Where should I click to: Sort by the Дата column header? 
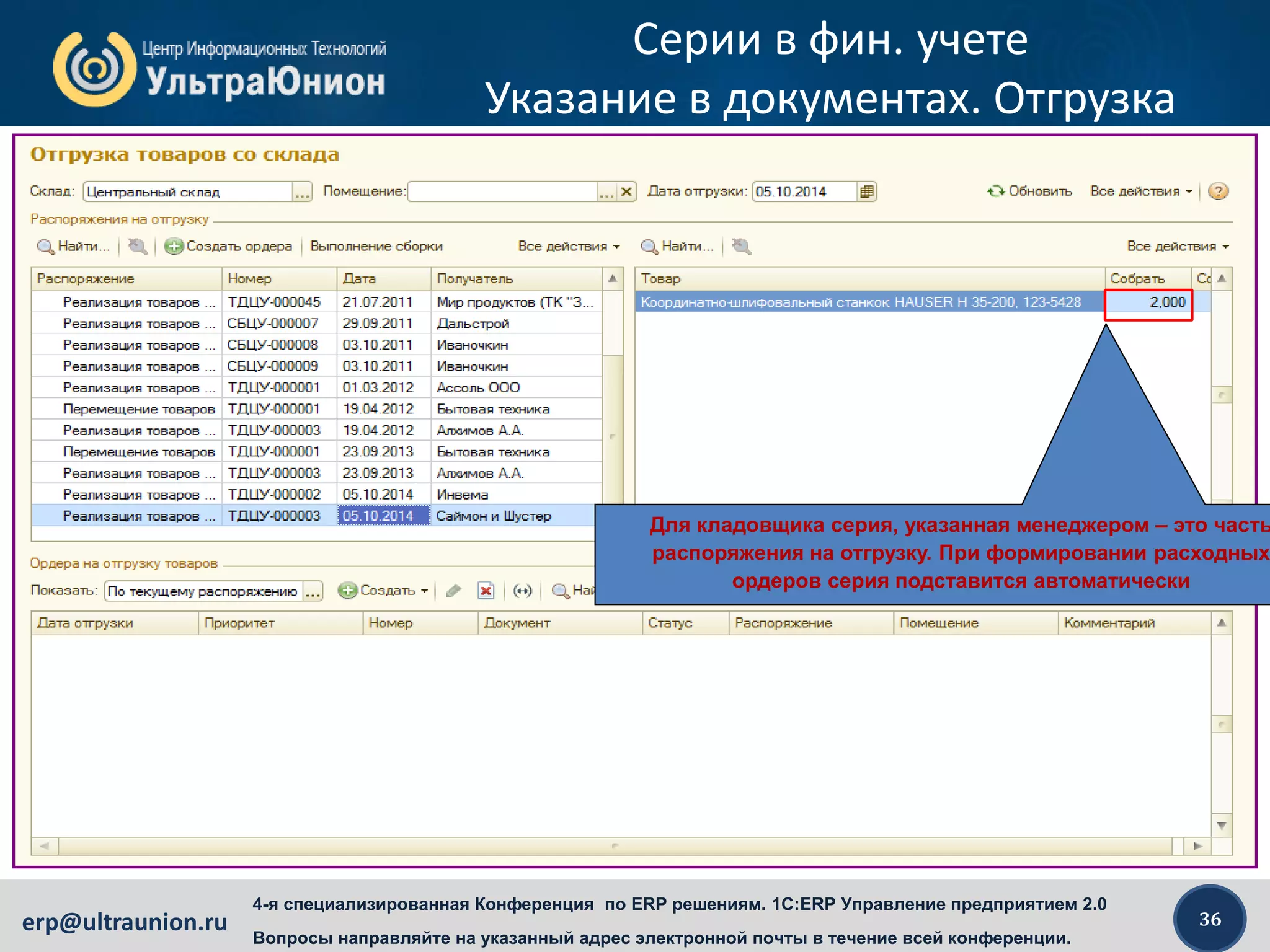[x=384, y=279]
